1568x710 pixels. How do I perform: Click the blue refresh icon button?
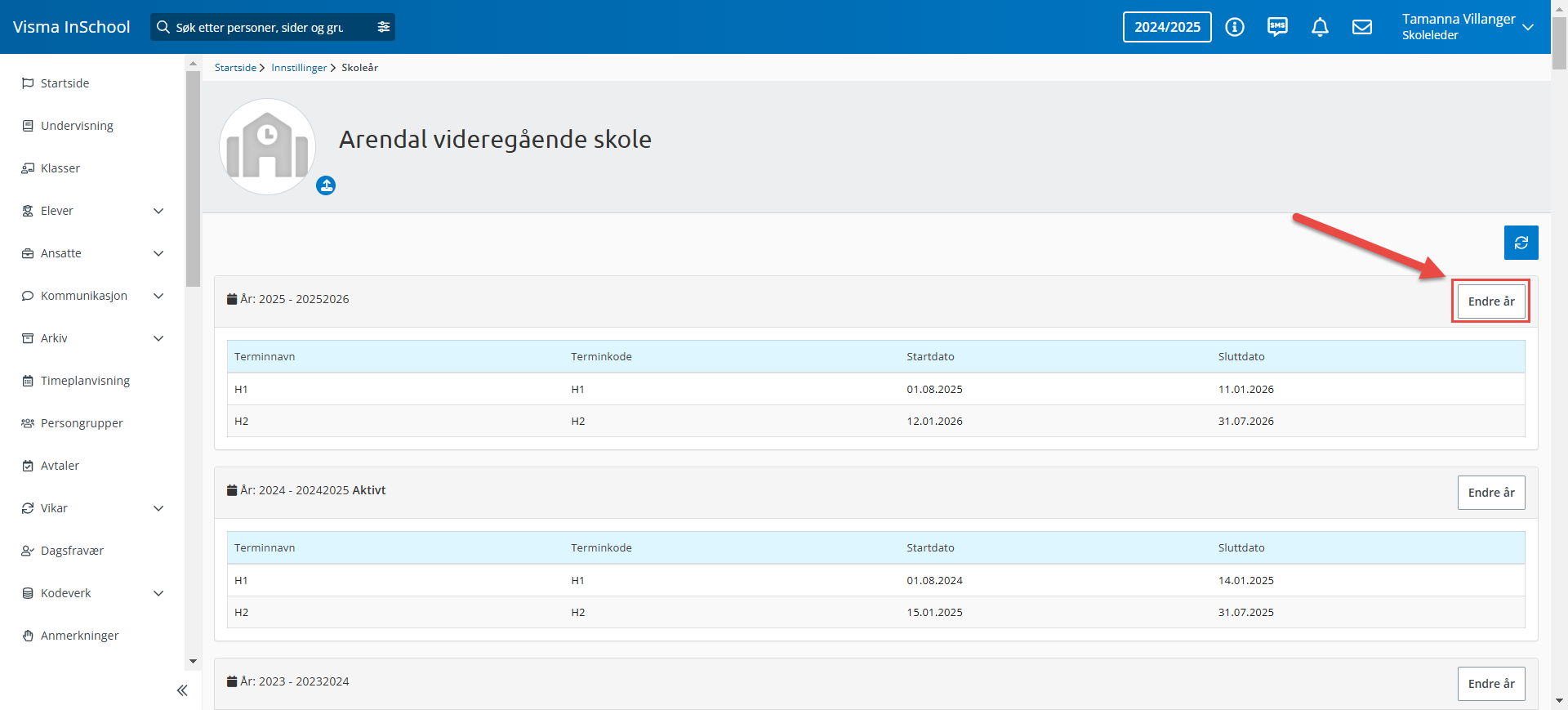(1521, 243)
